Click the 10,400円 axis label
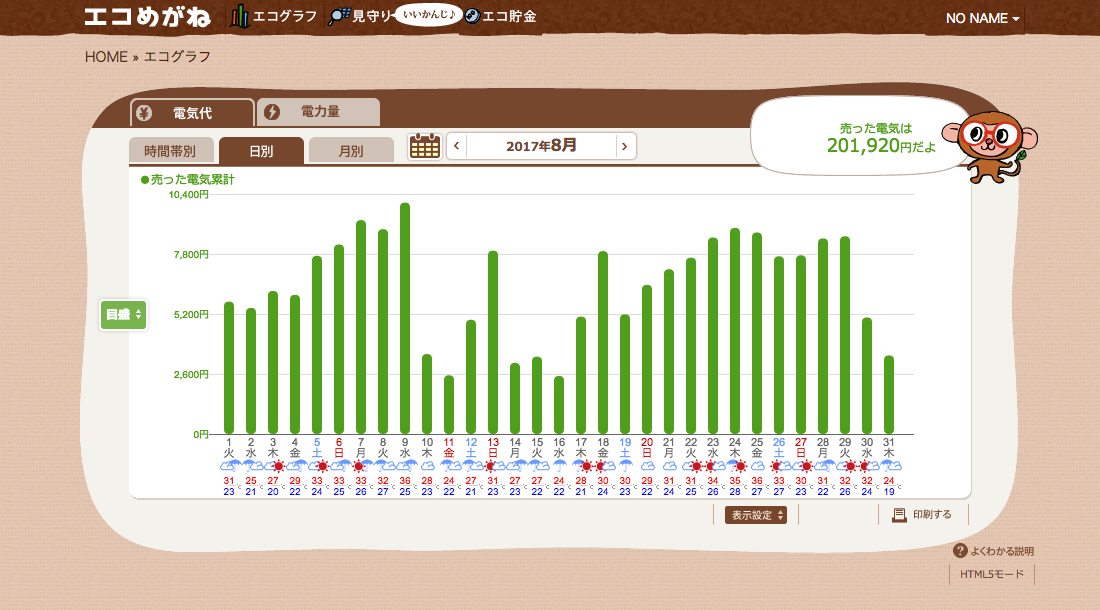 point(189,195)
